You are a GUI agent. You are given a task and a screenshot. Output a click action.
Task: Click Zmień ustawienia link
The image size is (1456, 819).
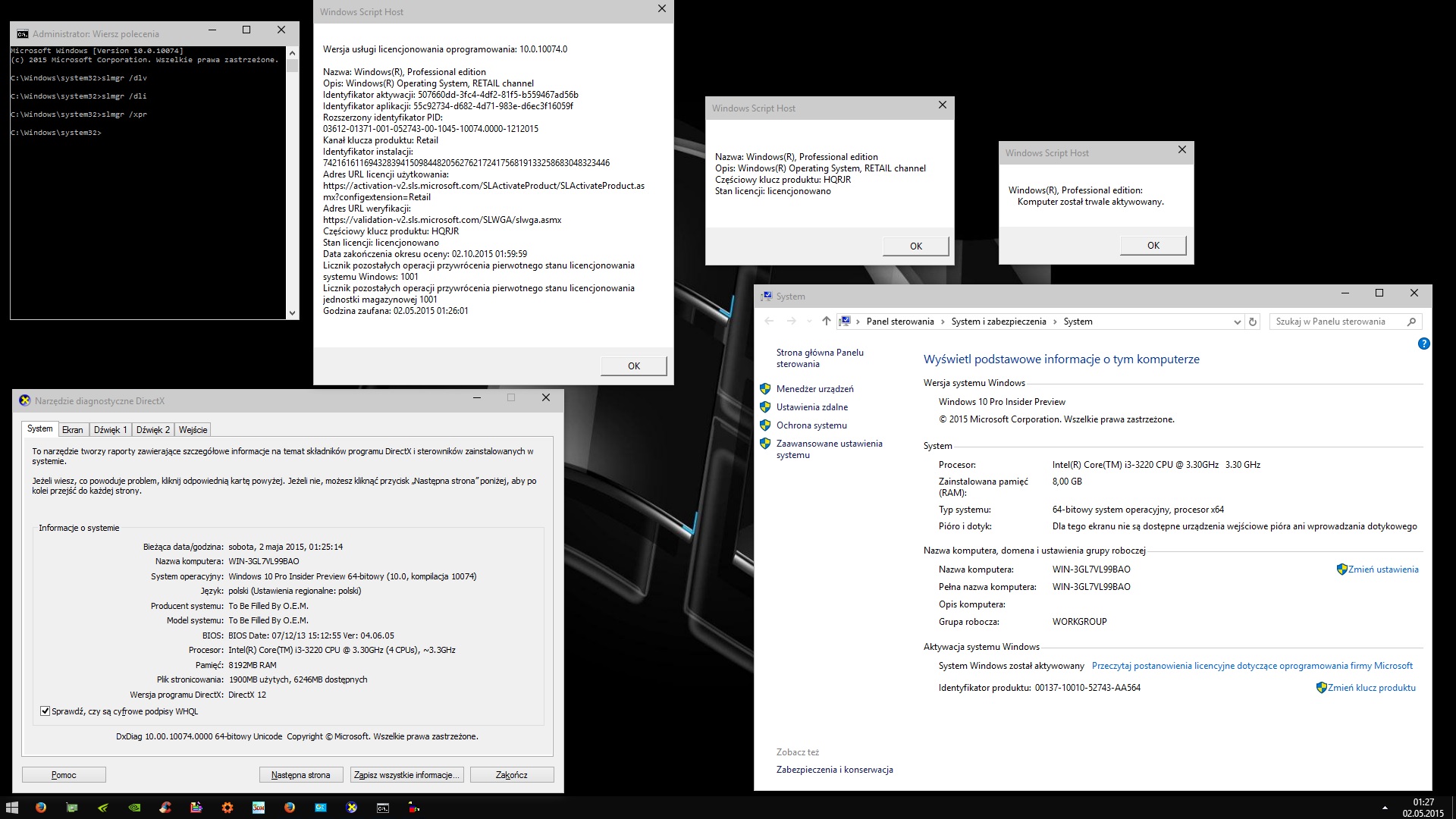(x=1383, y=570)
